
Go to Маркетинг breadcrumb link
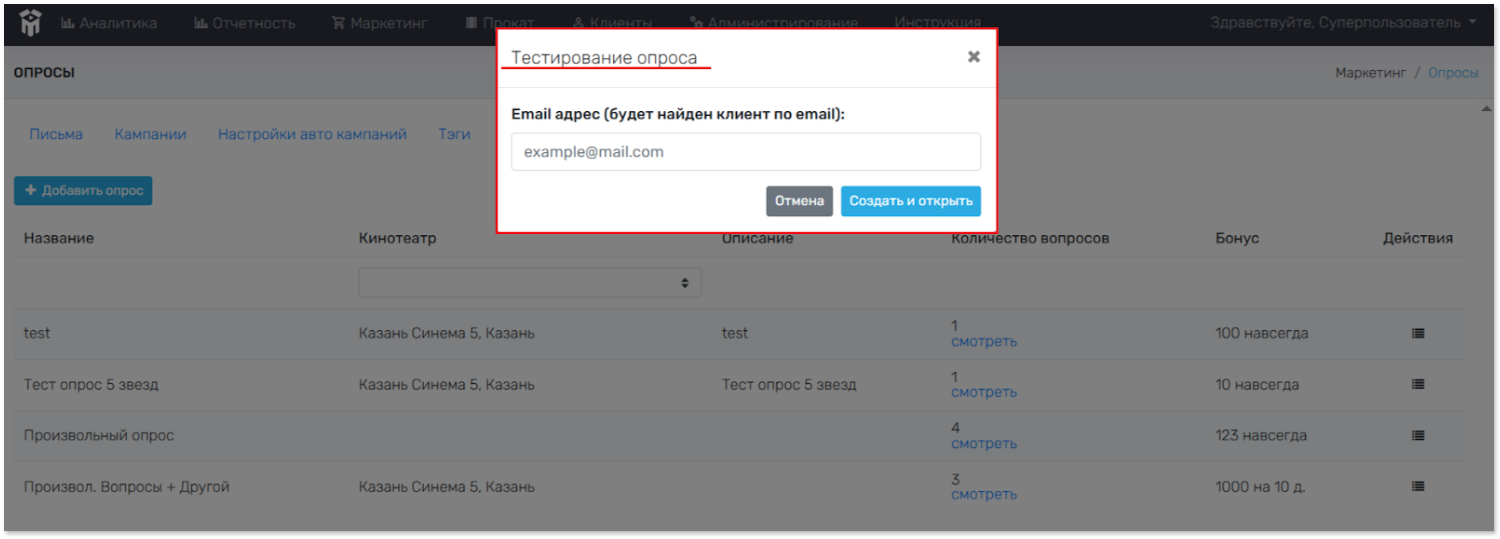coord(1370,73)
